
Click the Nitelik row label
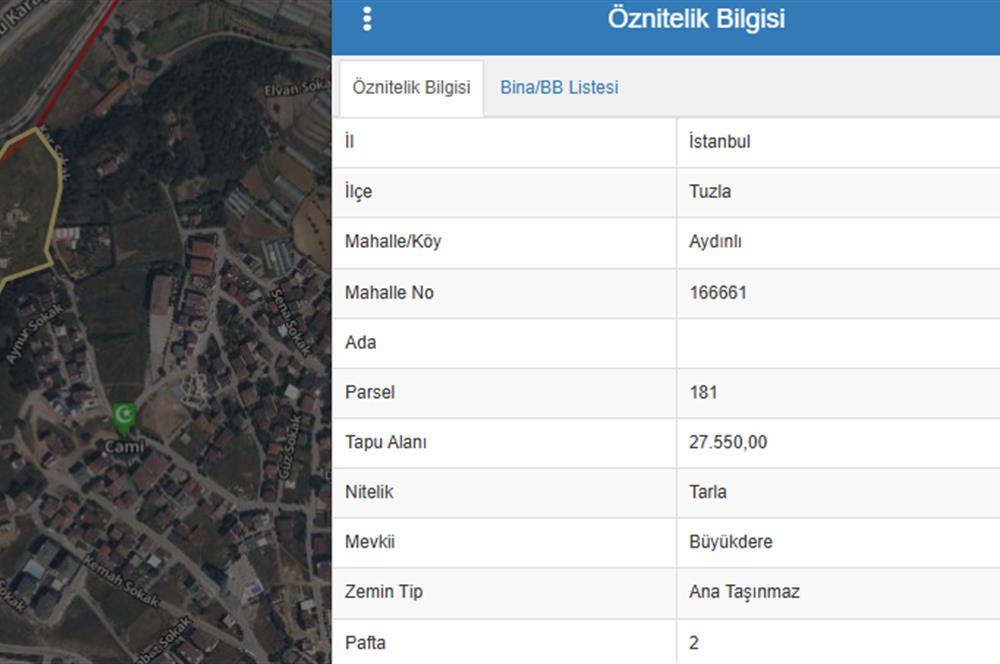coord(369,492)
